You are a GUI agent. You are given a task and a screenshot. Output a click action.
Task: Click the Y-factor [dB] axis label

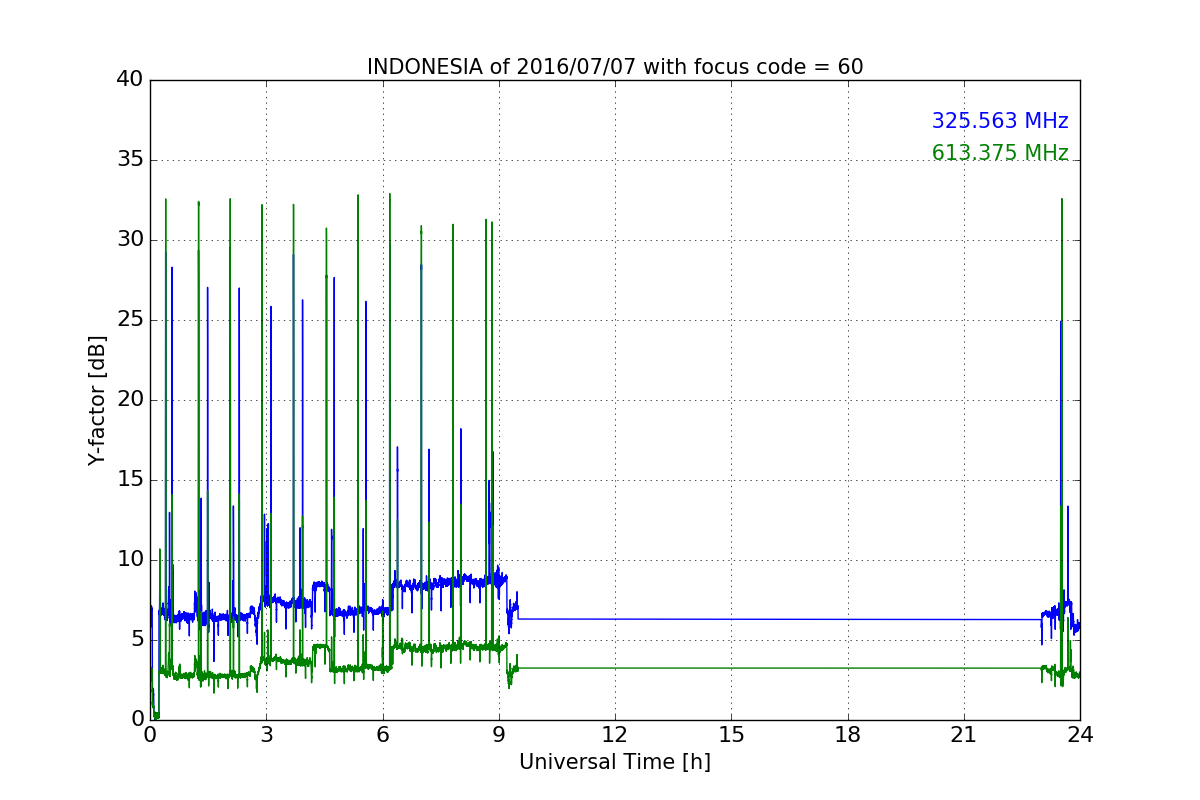(x=96, y=400)
